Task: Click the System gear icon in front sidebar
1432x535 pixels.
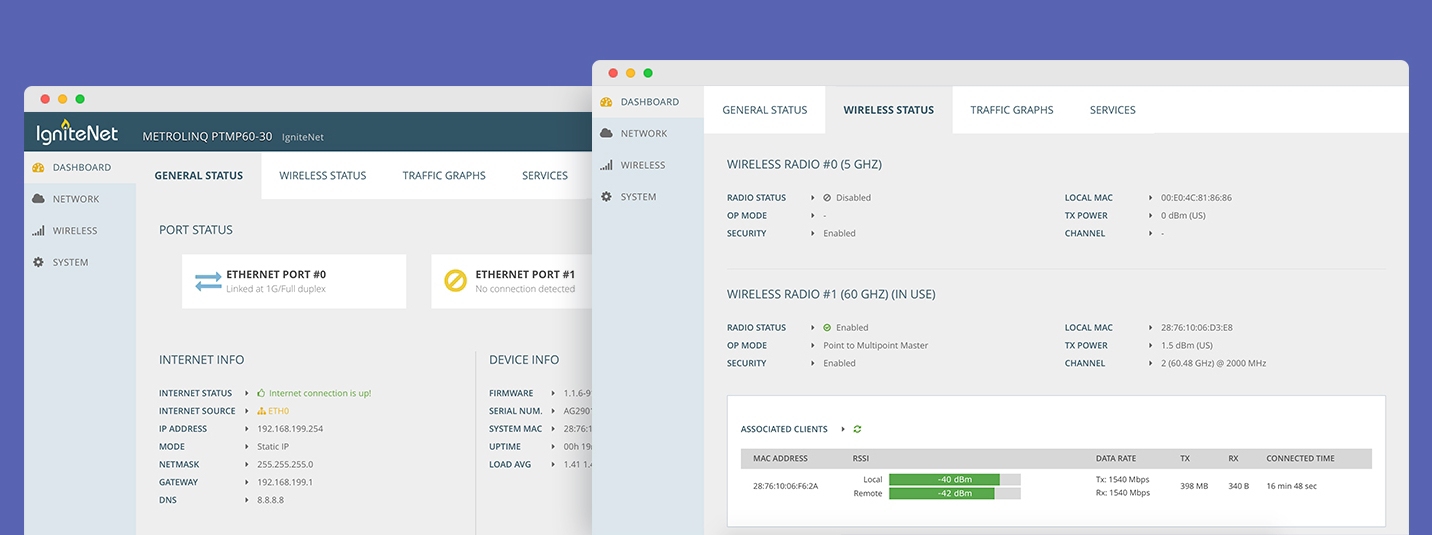Action: tap(606, 197)
